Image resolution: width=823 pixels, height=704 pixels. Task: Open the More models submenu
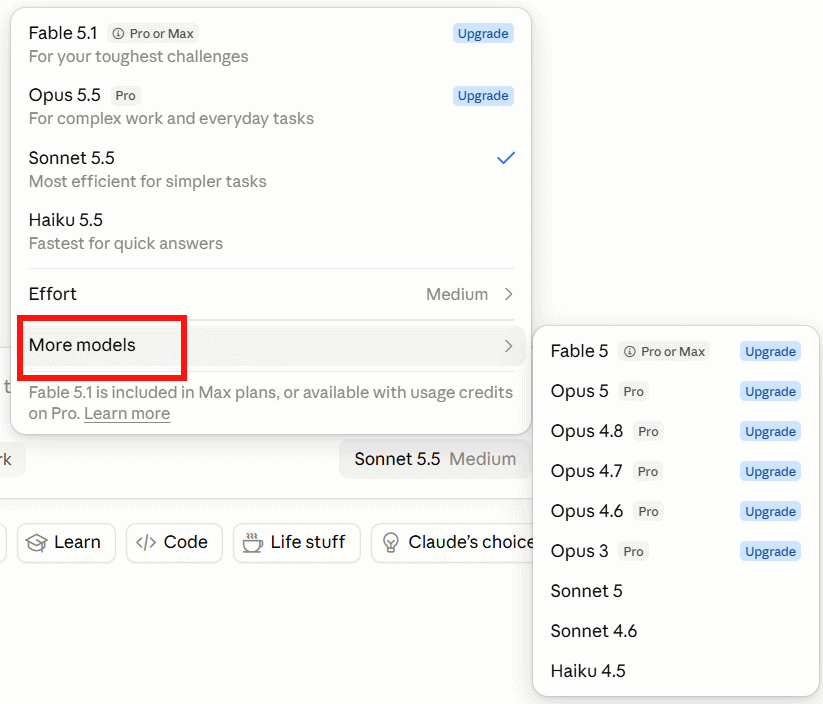click(x=271, y=345)
